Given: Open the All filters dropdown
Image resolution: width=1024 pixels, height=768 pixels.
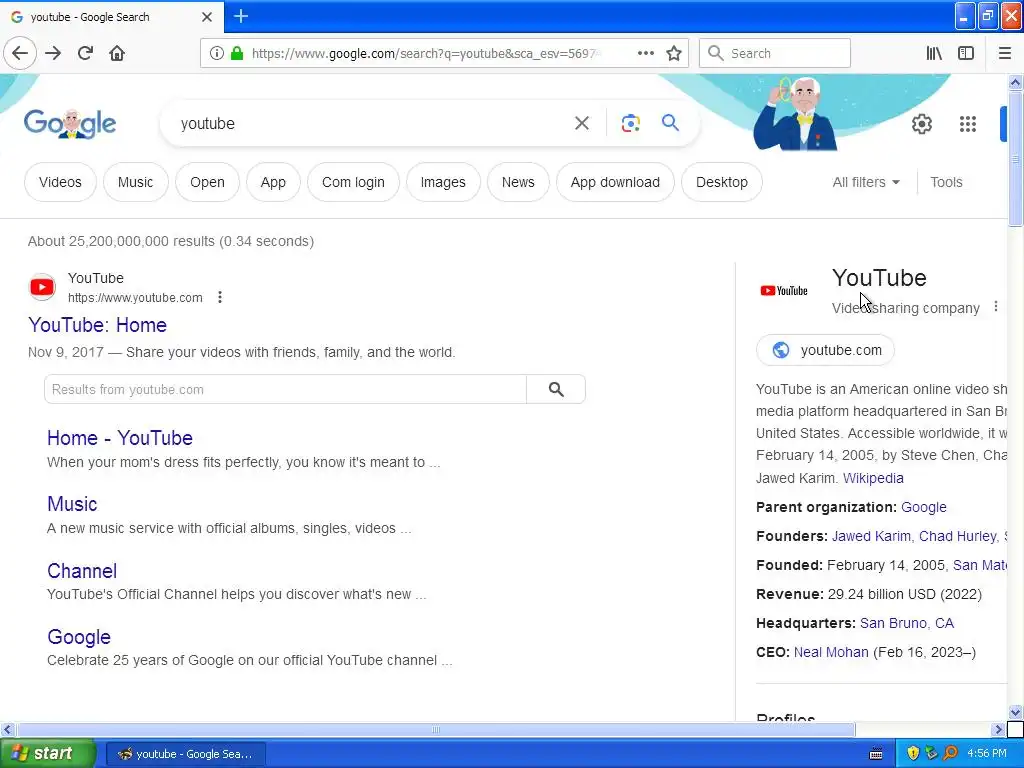Looking at the screenshot, I should coord(866,182).
